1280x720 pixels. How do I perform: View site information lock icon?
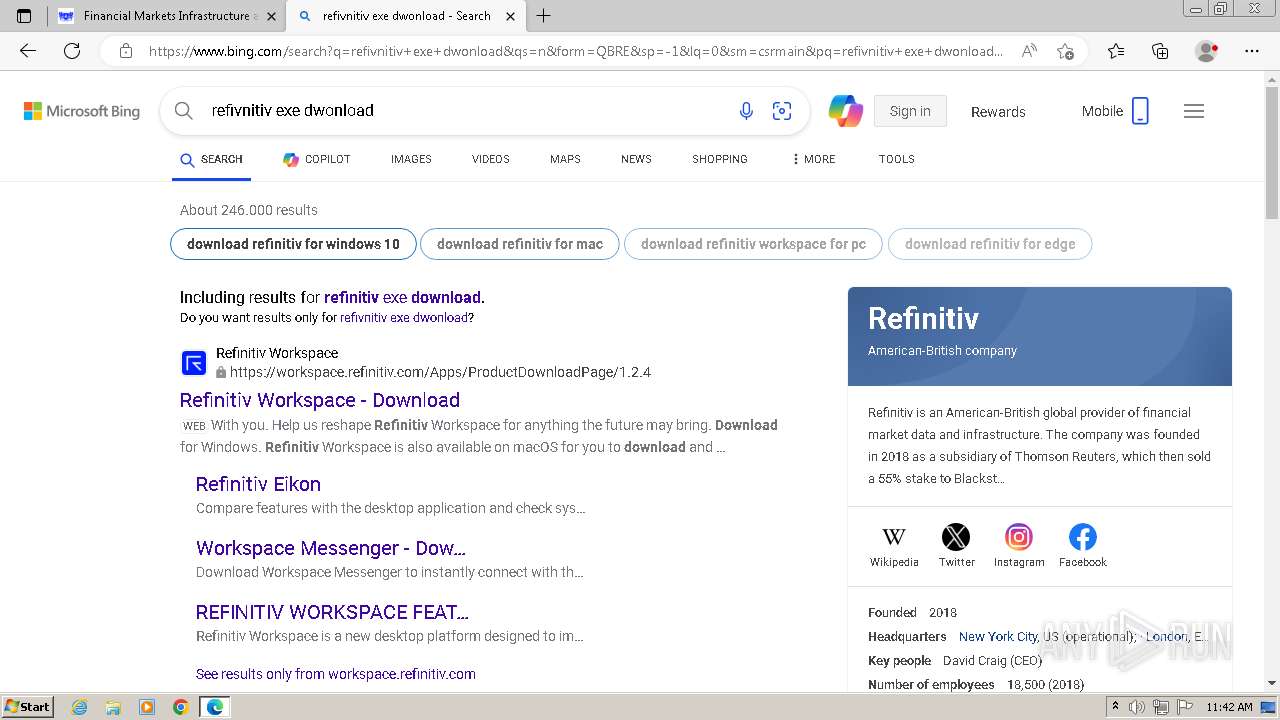coord(126,51)
